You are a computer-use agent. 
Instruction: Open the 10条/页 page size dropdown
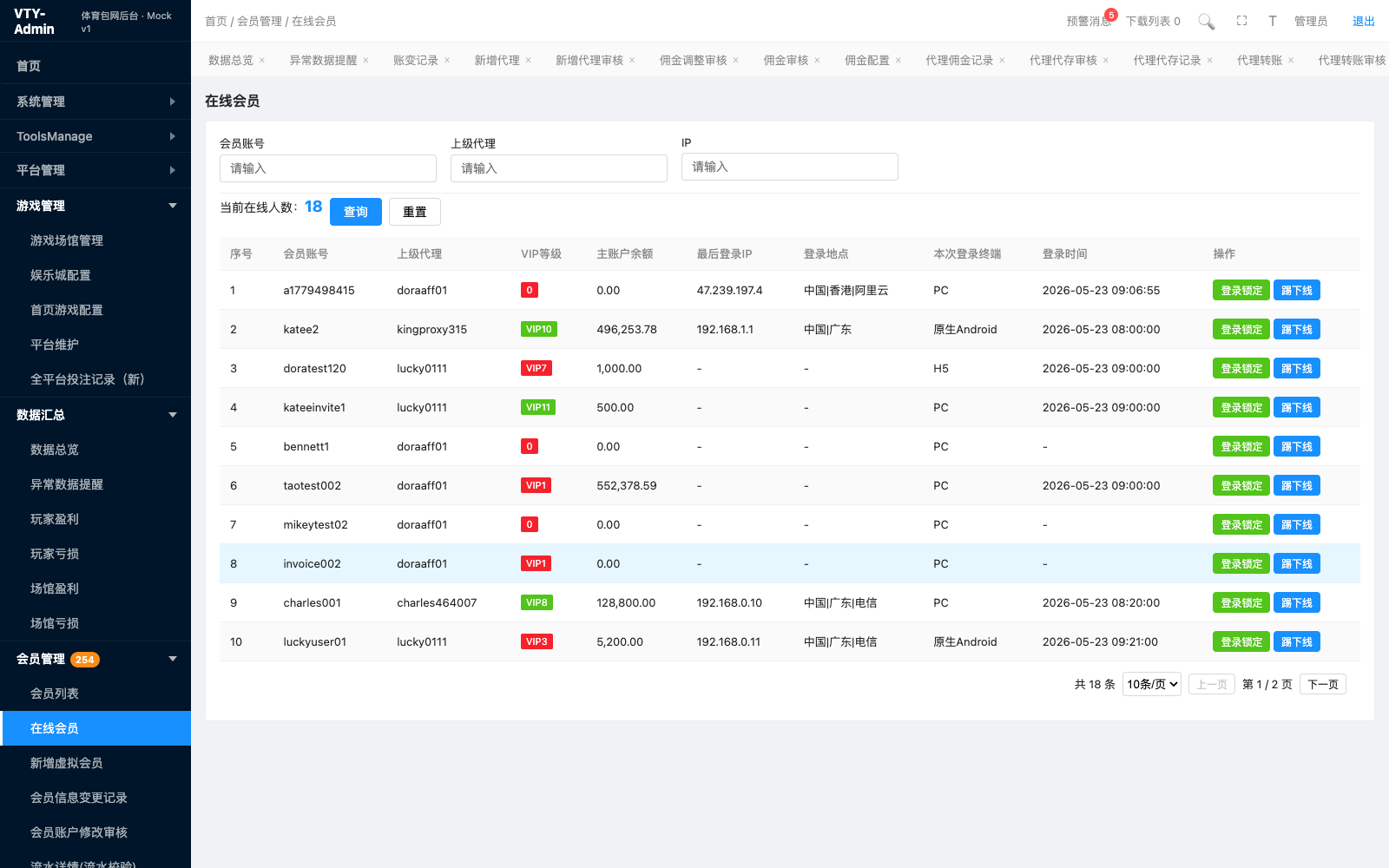(1151, 684)
